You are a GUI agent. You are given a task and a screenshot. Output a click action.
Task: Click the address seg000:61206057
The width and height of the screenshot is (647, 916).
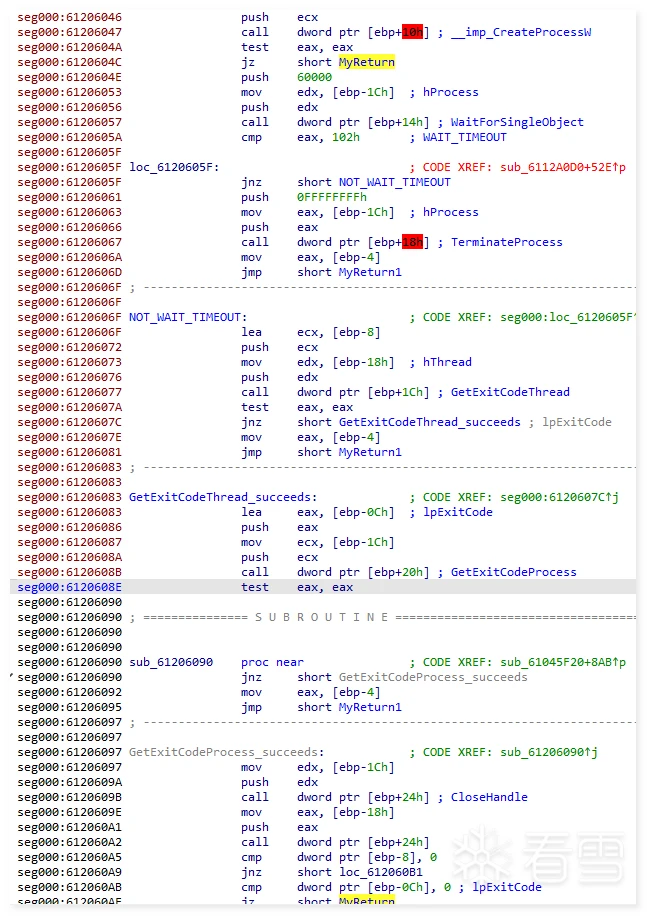click(69, 122)
